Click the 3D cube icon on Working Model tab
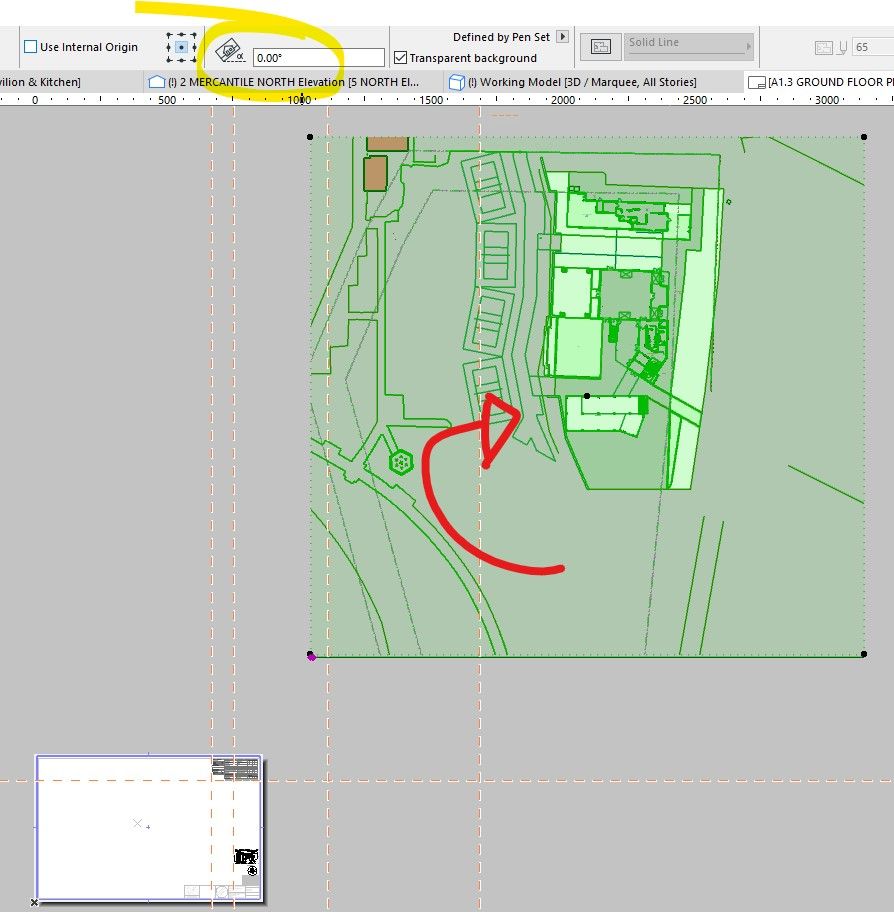 pyautogui.click(x=457, y=82)
